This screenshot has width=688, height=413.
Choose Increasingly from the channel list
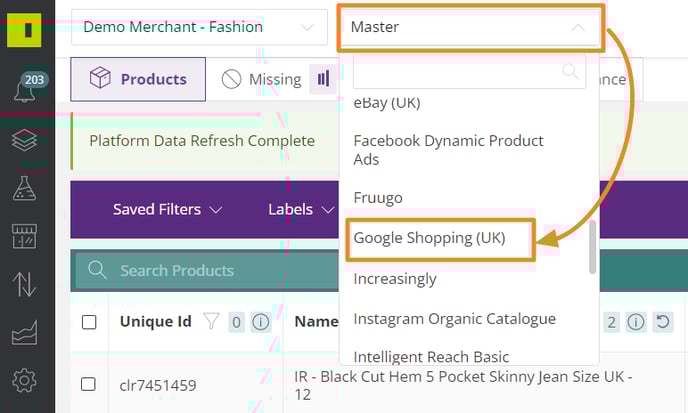click(x=395, y=279)
